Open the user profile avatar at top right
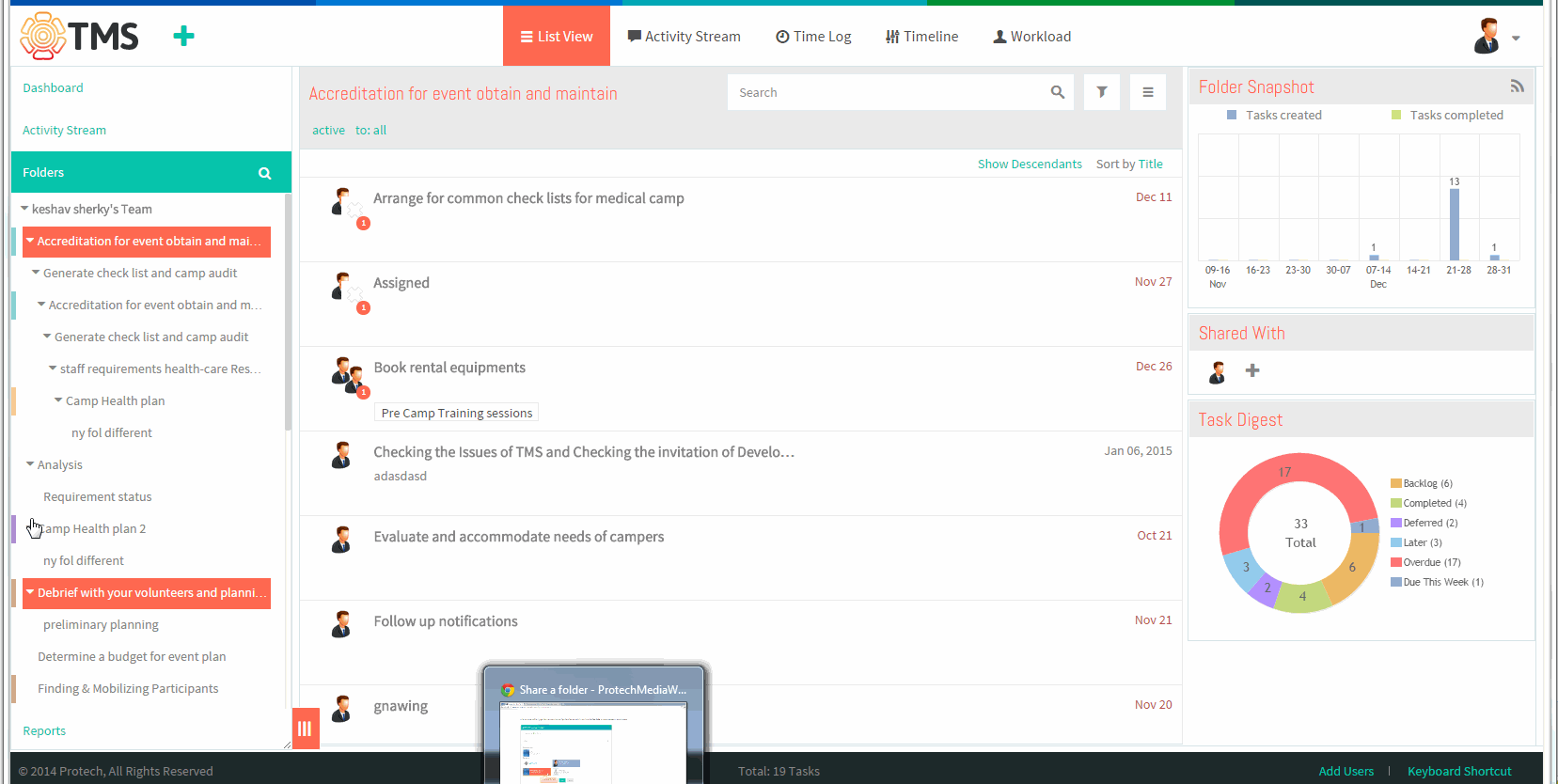This screenshot has width=1558, height=784. [x=1487, y=36]
